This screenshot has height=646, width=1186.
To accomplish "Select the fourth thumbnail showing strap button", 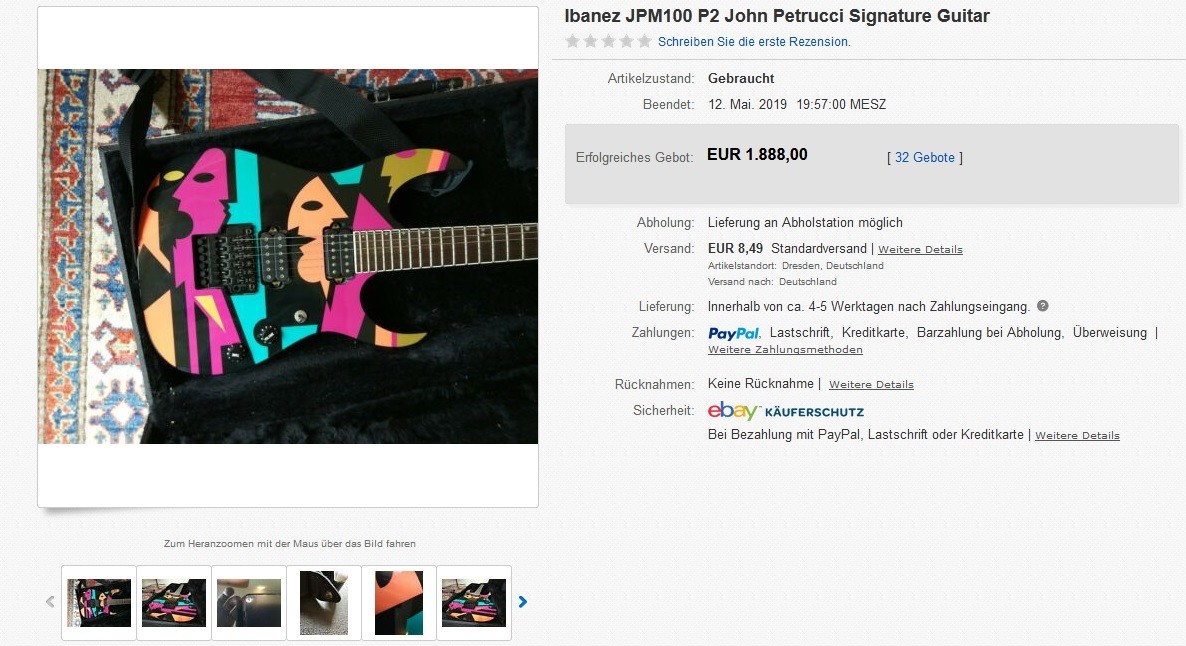I will tap(324, 603).
